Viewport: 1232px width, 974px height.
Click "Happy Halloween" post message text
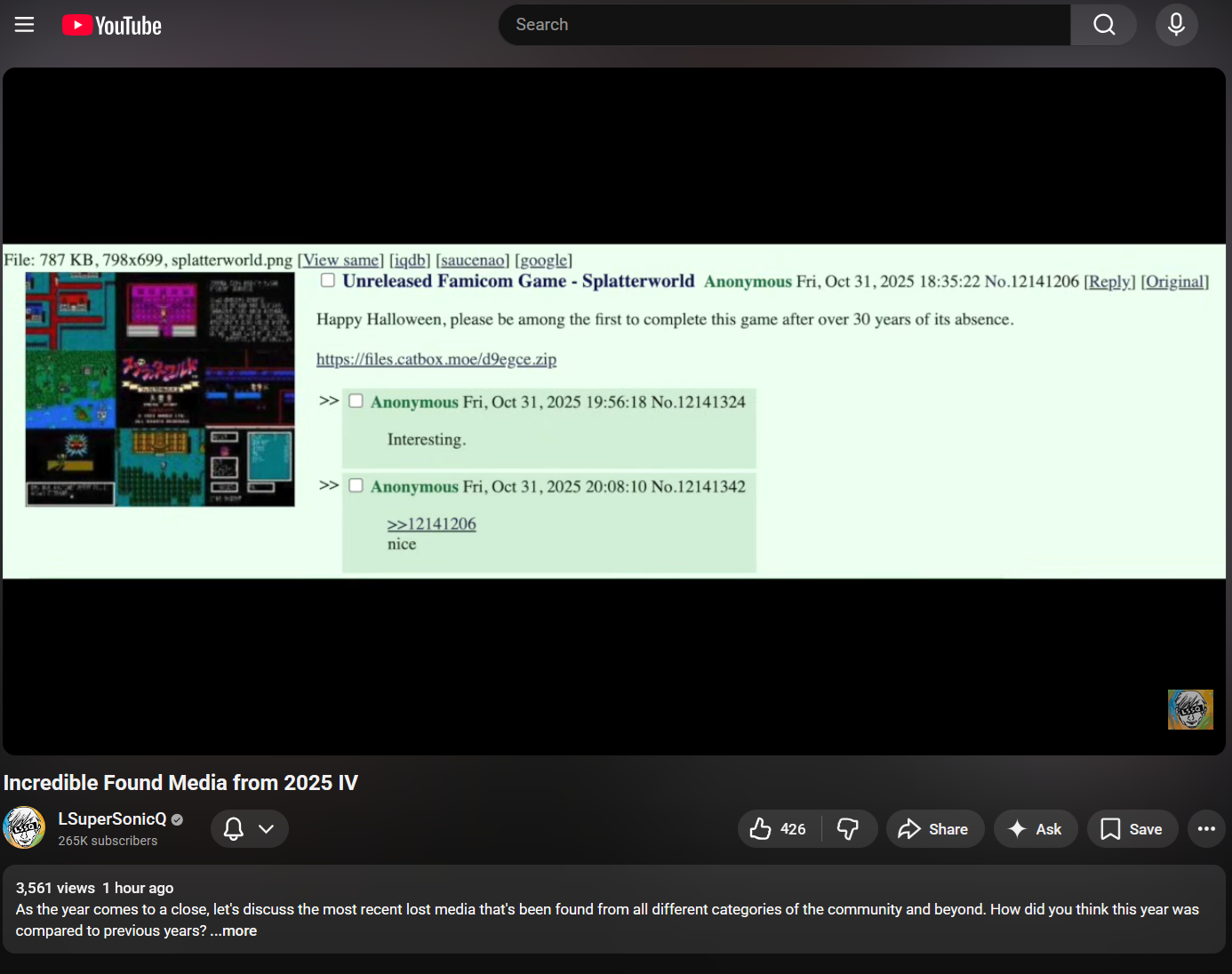665,319
